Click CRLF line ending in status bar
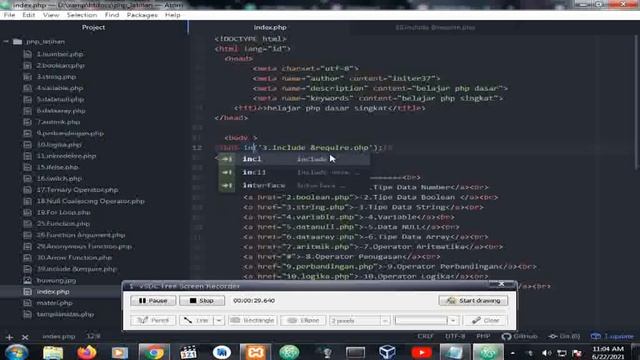 click(x=425, y=336)
